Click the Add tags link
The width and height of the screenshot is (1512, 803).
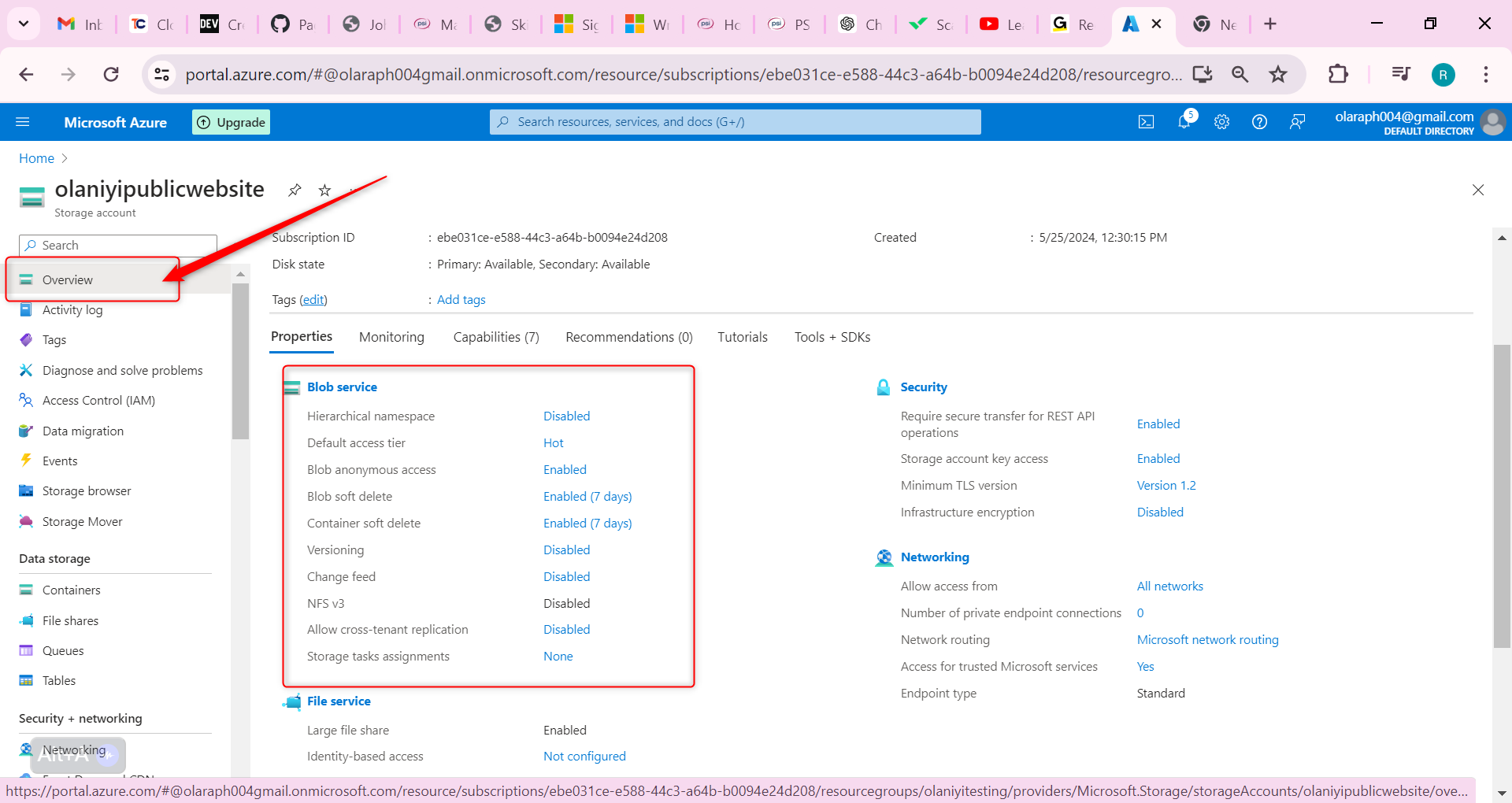point(461,300)
